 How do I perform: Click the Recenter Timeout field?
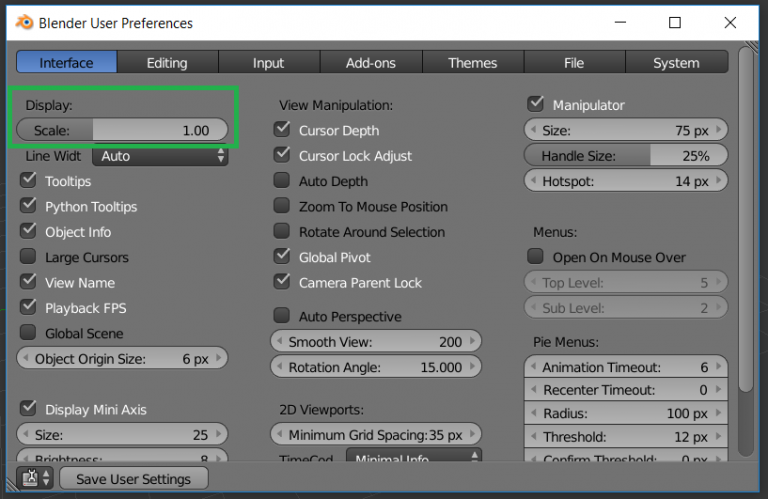626,390
